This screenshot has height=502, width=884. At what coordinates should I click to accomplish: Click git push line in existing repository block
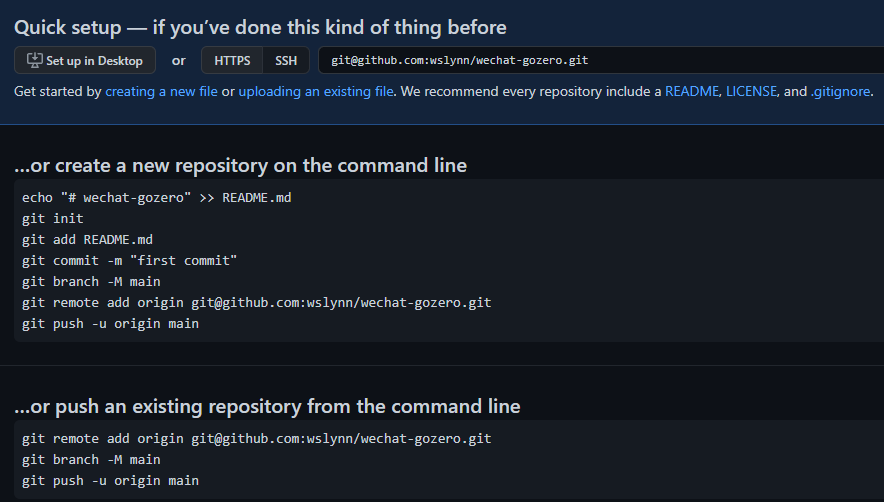(x=110, y=481)
